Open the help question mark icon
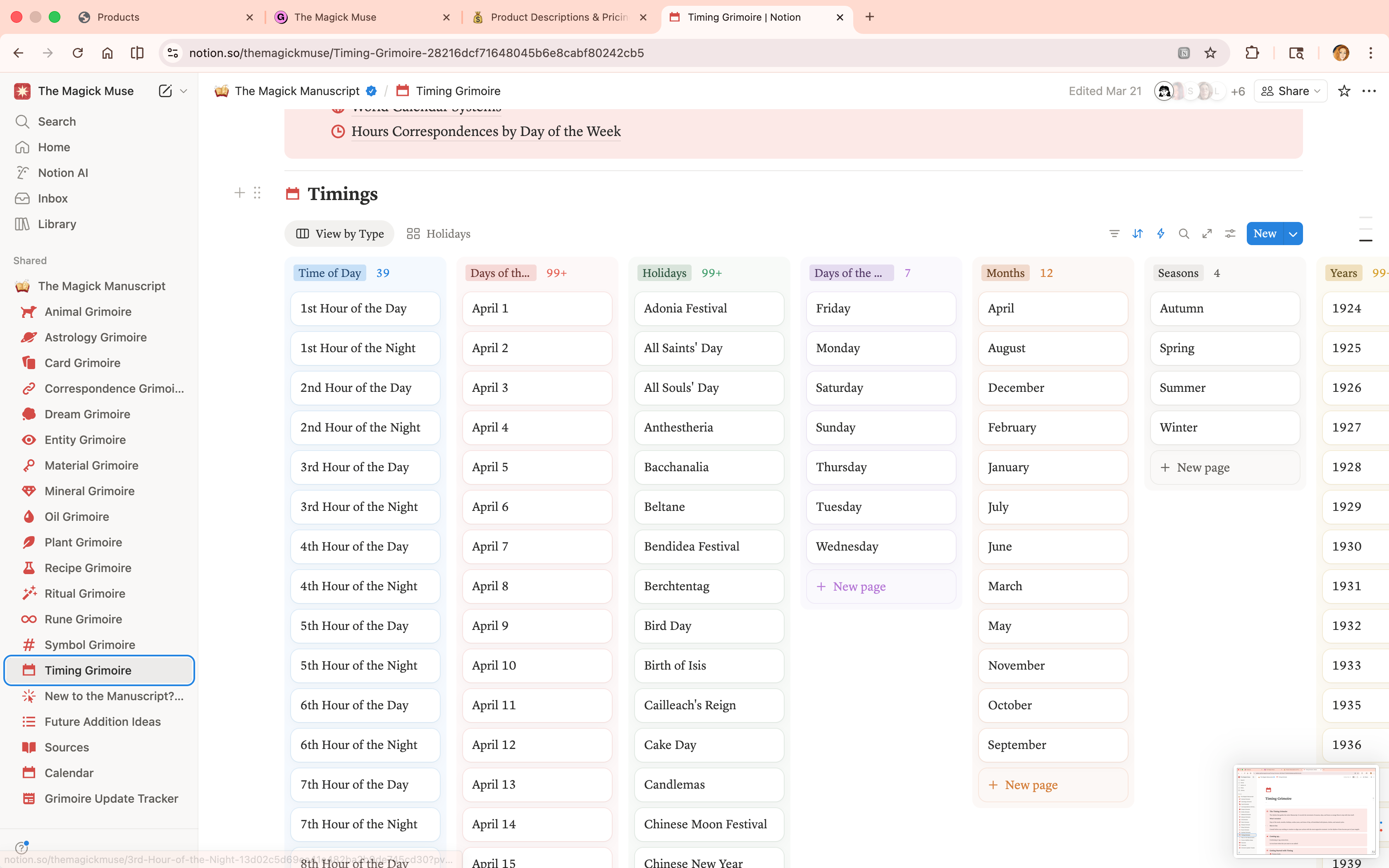This screenshot has height=868, width=1389. (21, 848)
